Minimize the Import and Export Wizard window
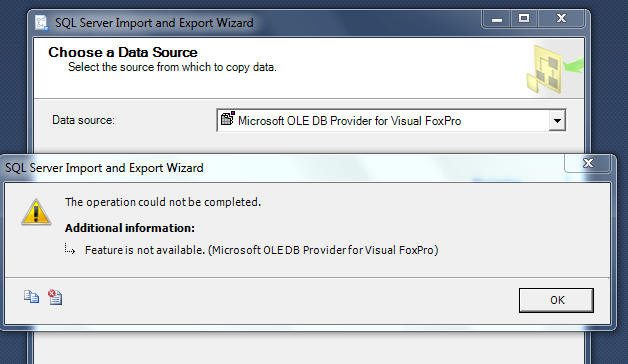628x364 pixels. click(x=497, y=19)
